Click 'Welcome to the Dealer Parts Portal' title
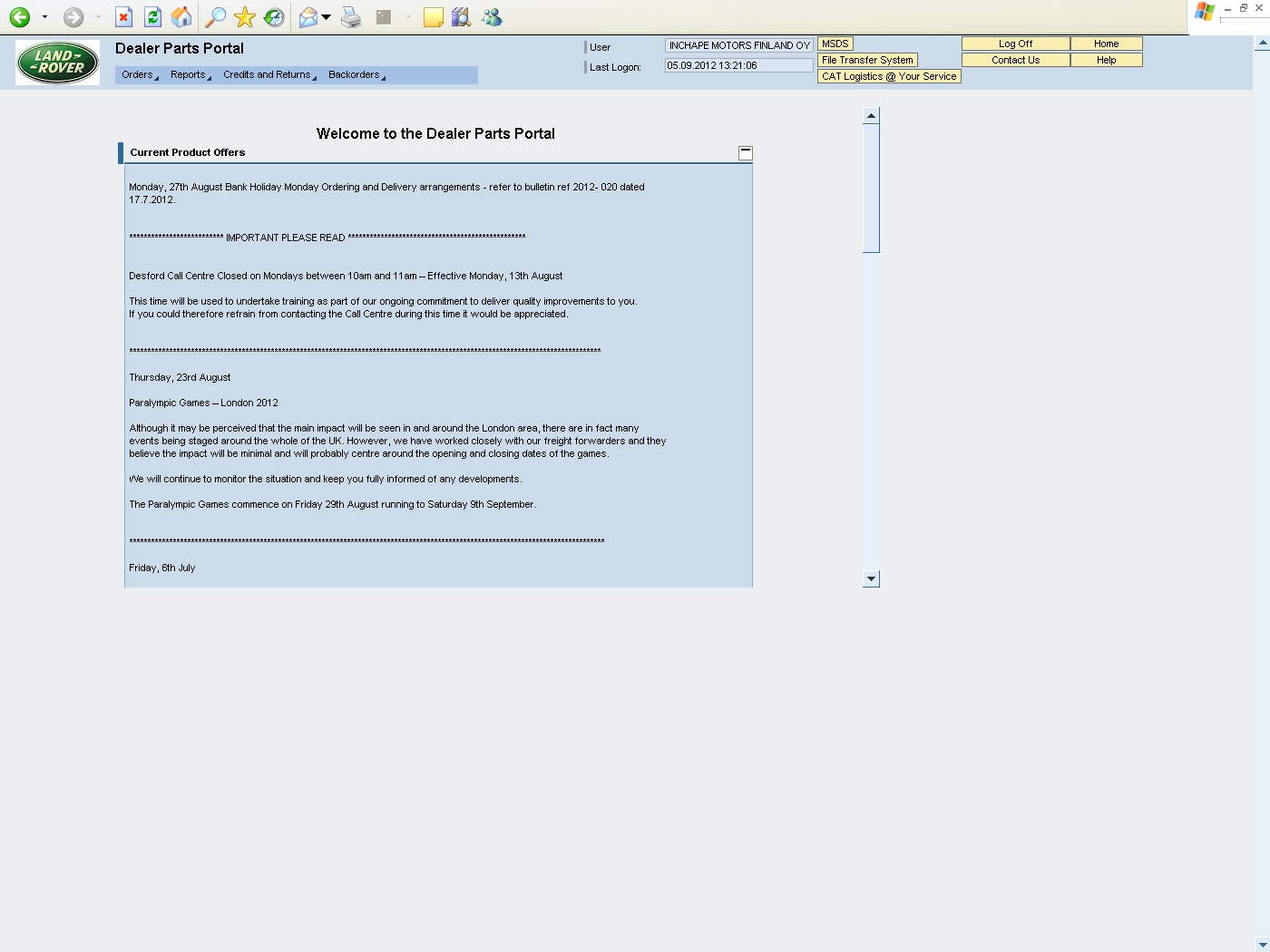Viewport: 1270px width, 952px height. [435, 133]
